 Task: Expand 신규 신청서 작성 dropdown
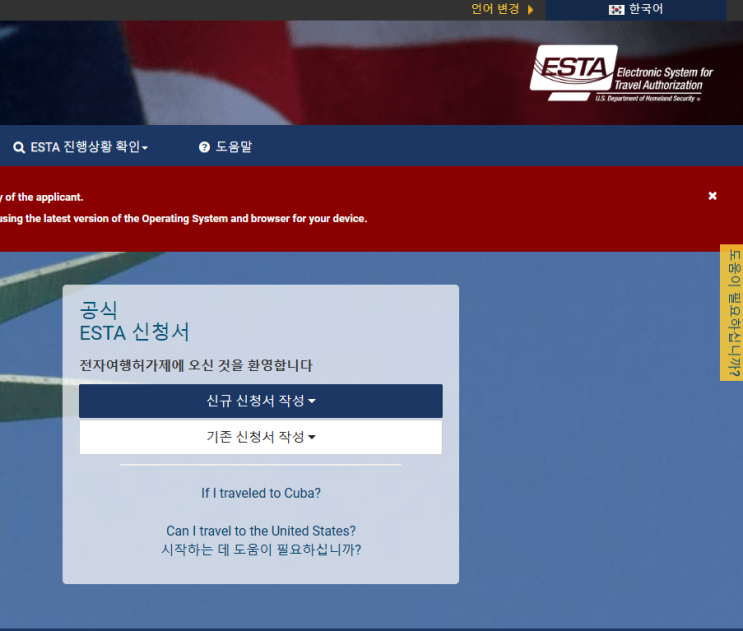tap(261, 401)
